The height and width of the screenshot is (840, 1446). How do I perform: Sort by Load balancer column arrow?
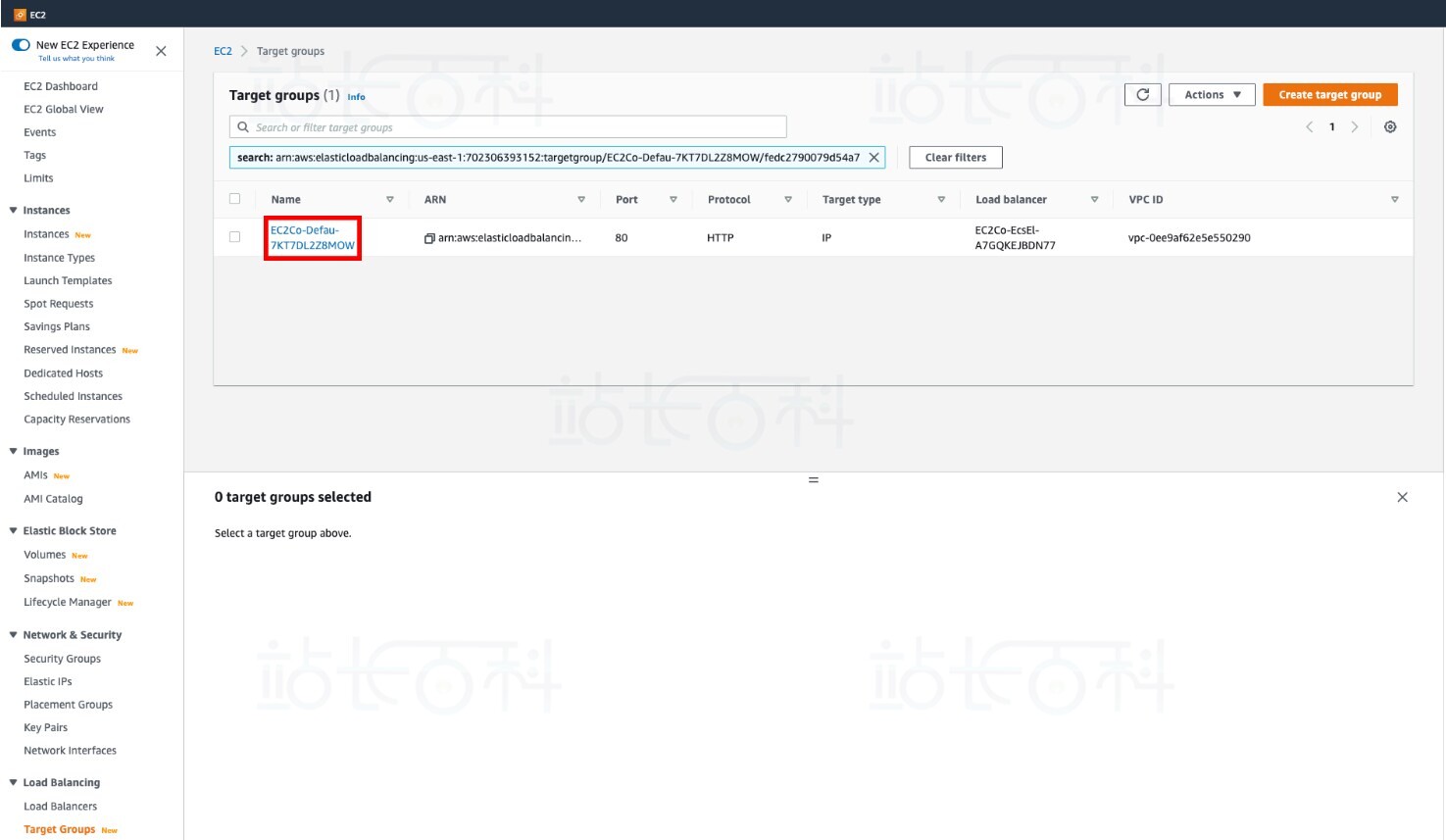coord(1094,200)
